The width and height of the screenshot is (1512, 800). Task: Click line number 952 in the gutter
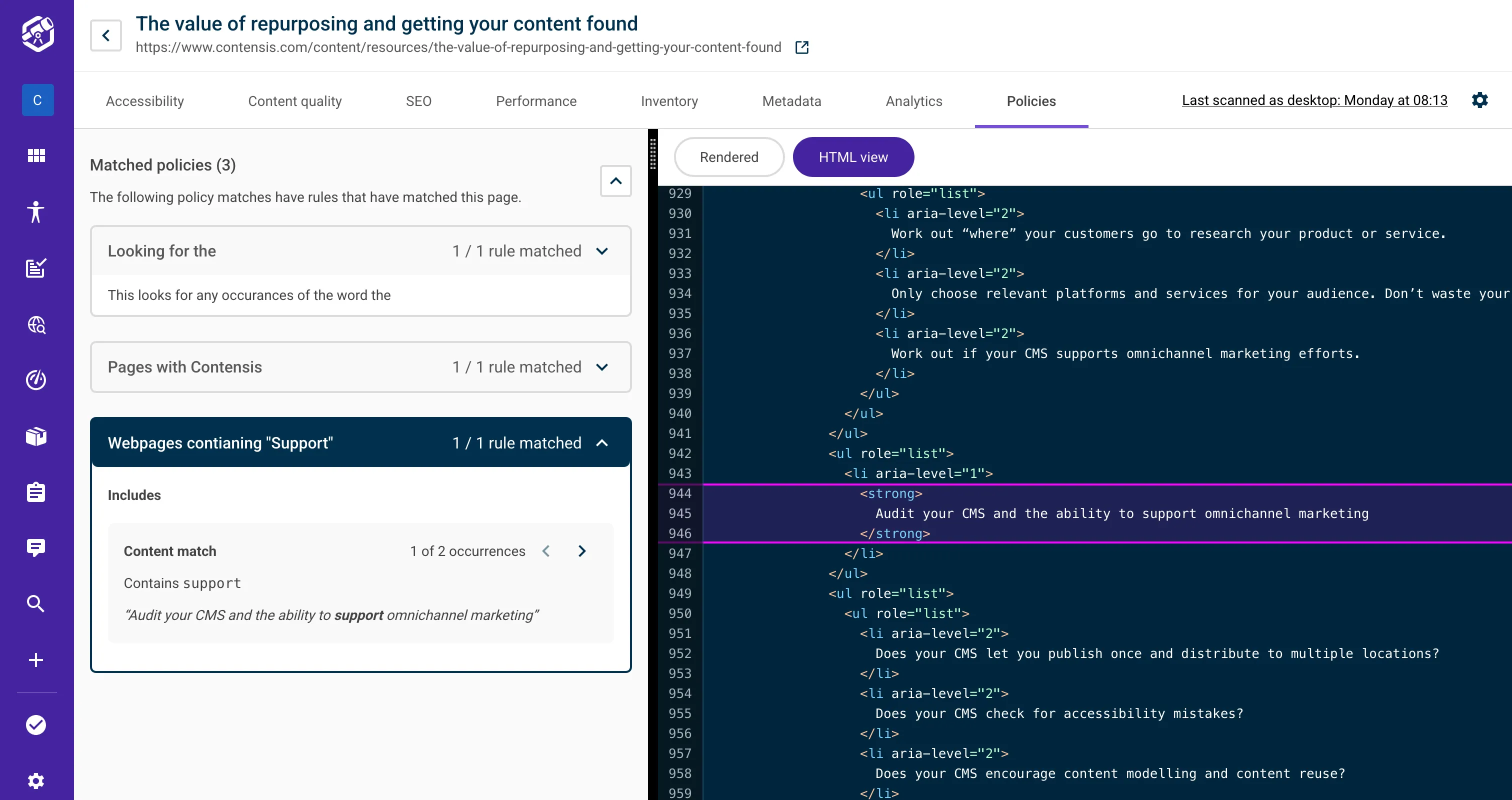tap(679, 653)
